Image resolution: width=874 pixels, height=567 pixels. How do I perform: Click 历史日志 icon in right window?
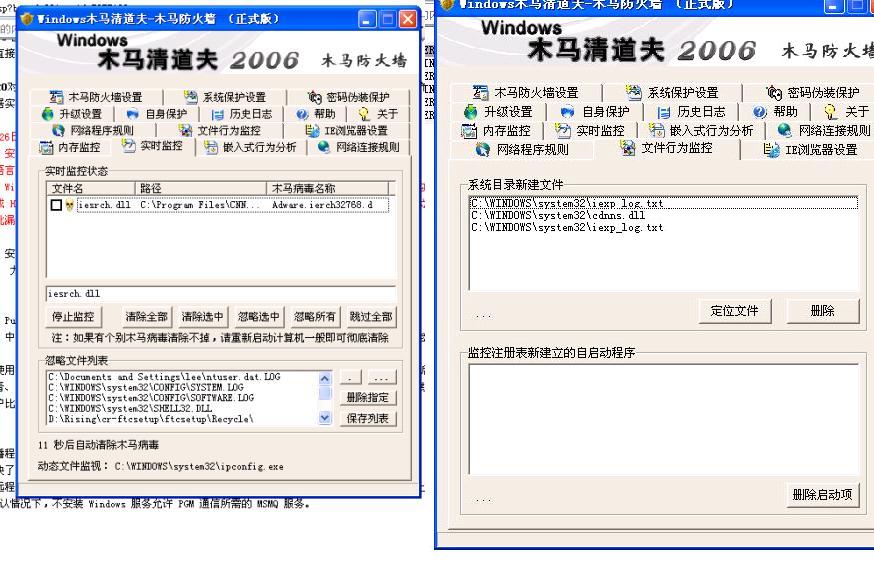tap(663, 112)
